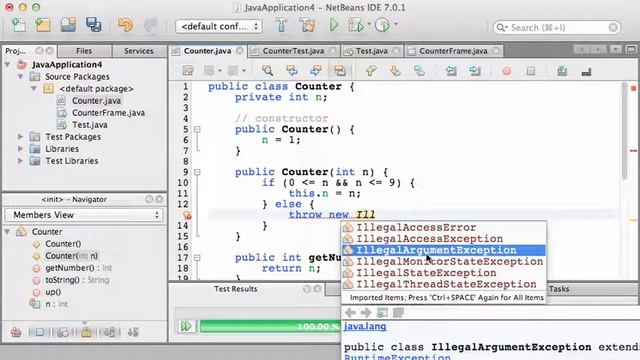Expand the Test Libraries node
The width and height of the screenshot is (640, 360).
pos(20,161)
